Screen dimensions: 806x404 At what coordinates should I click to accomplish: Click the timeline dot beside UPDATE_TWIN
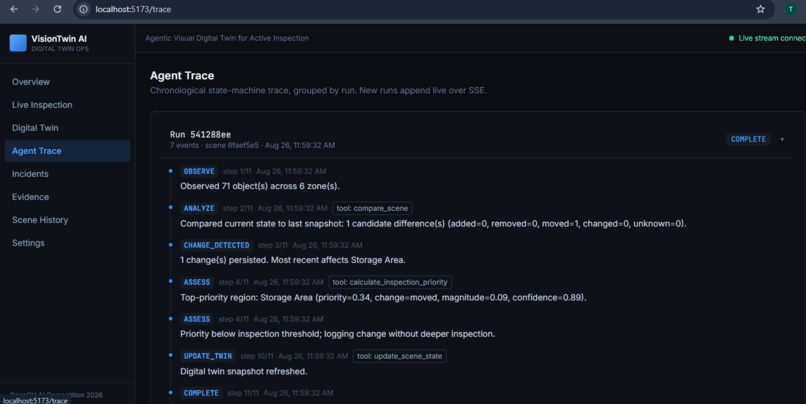171,355
